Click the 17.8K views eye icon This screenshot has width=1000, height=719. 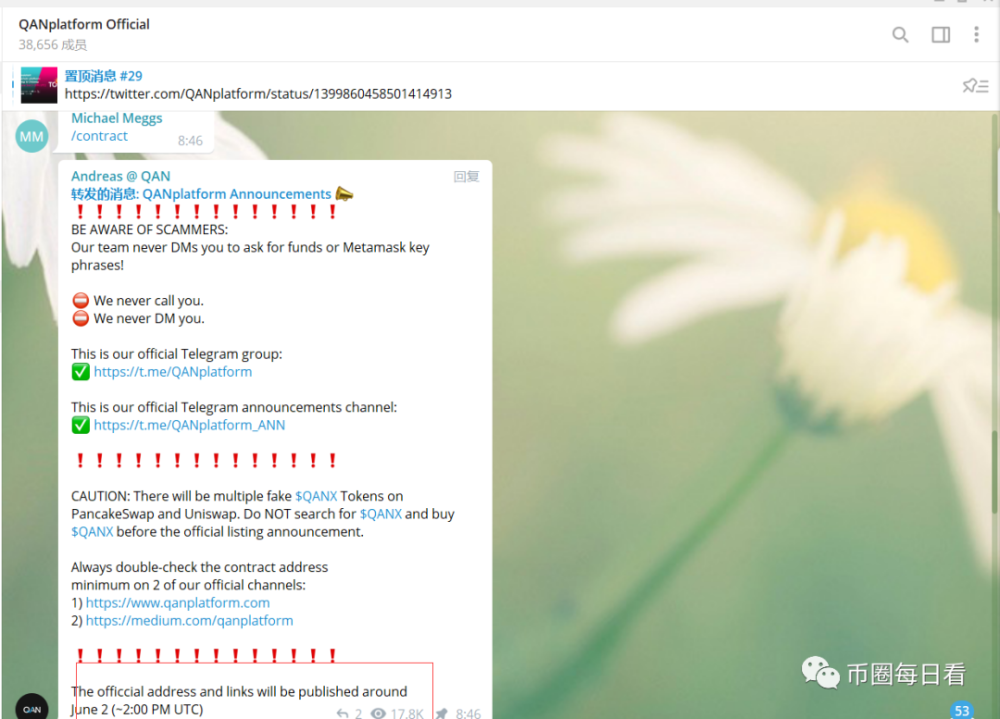point(378,713)
